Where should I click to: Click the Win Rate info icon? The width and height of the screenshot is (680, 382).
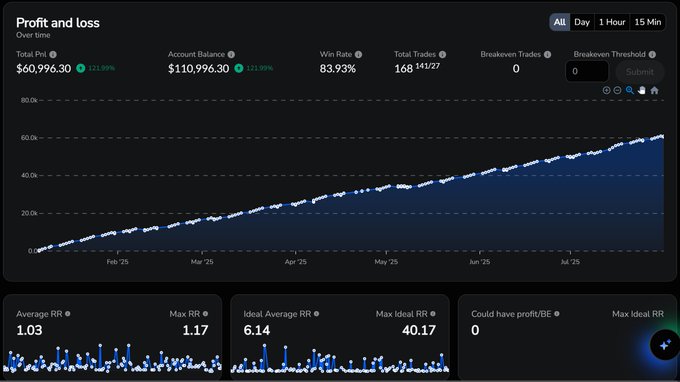358,55
